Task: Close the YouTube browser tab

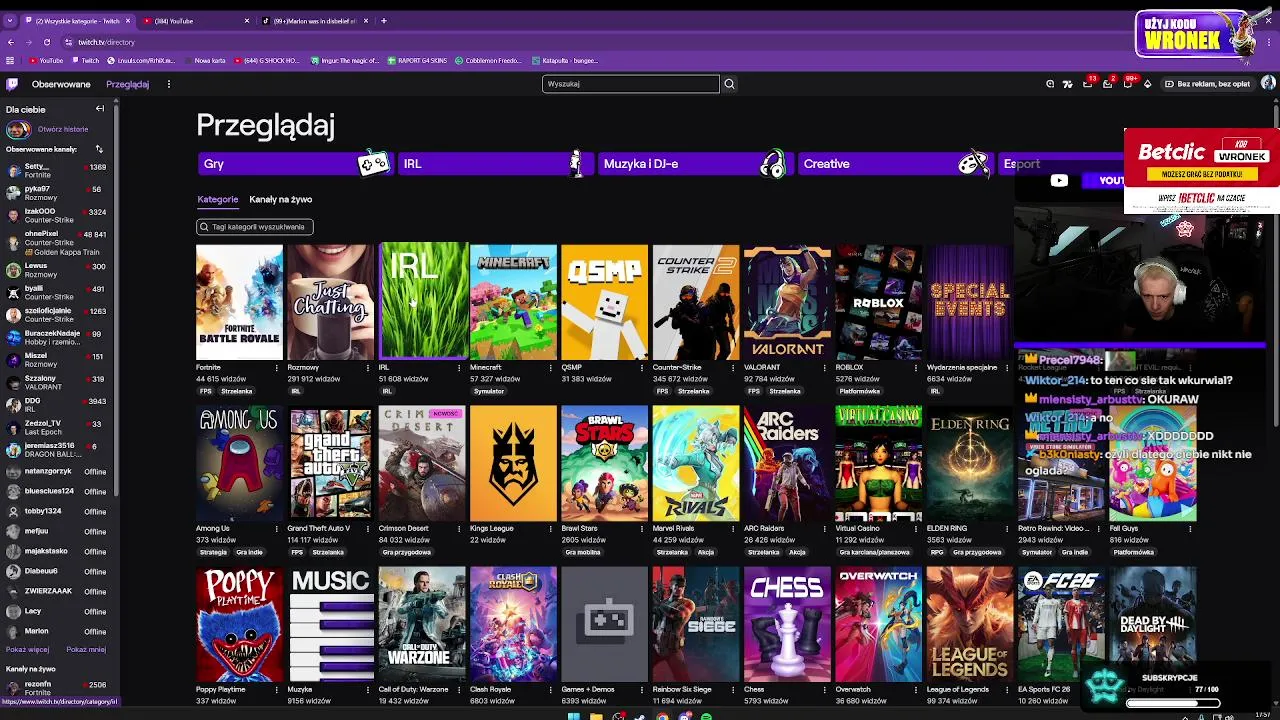Action: coord(247,21)
